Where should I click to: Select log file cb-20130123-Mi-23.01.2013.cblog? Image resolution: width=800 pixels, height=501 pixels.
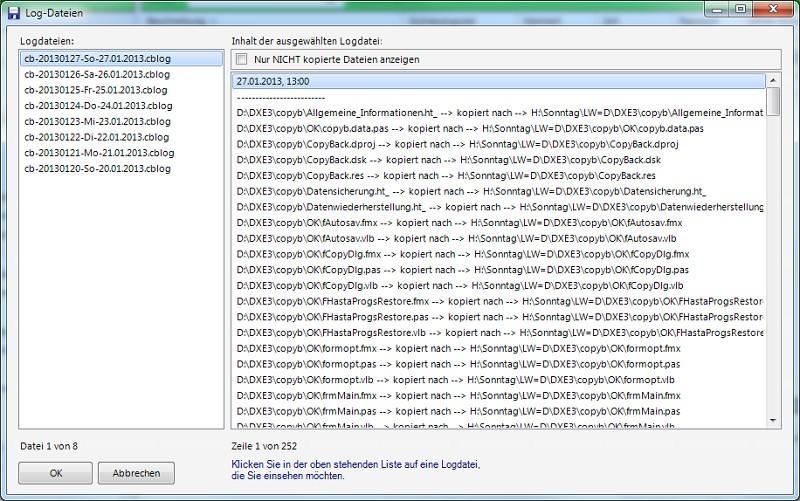click(x=96, y=121)
